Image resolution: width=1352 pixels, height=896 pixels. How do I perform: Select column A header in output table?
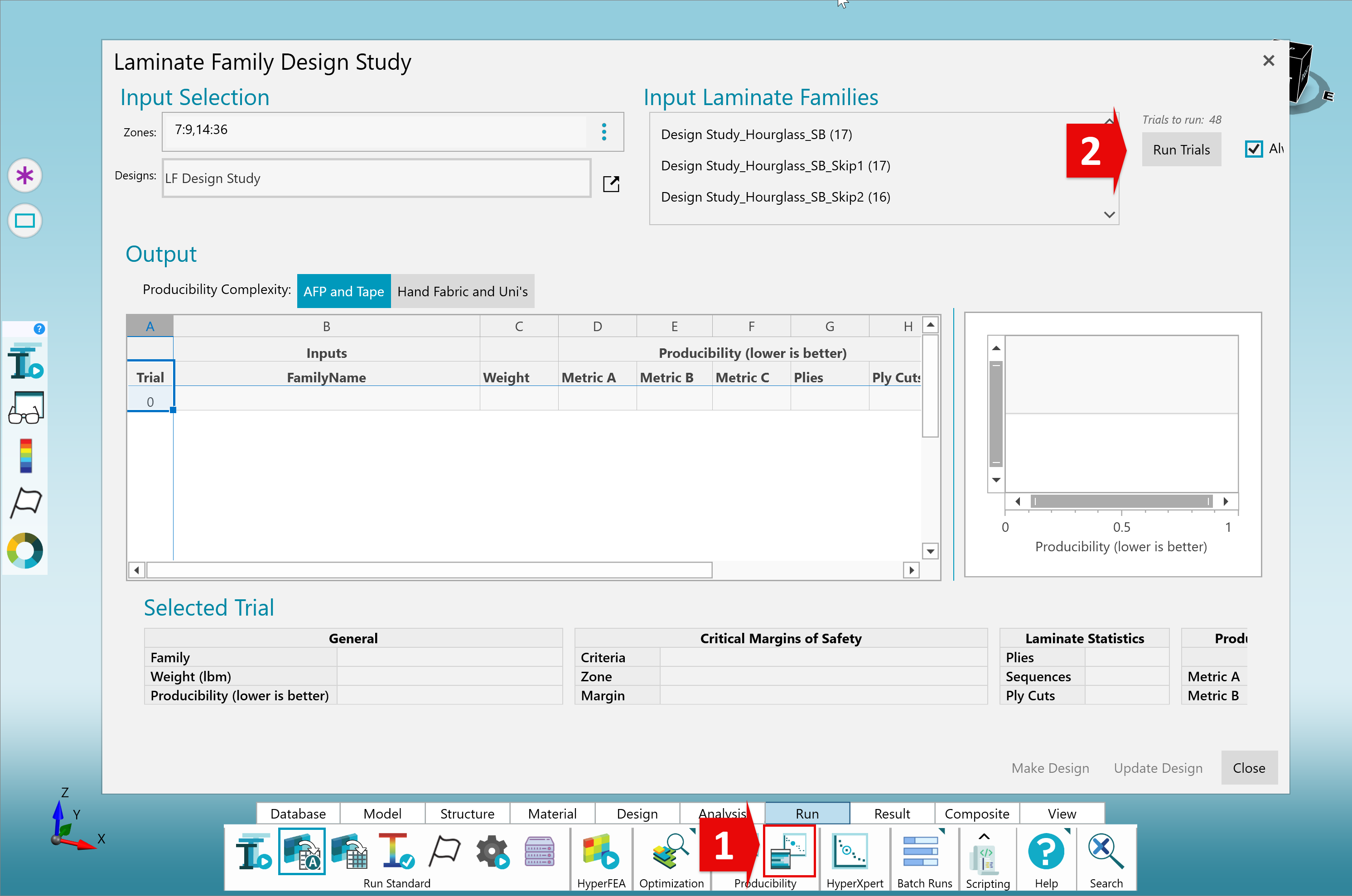[x=150, y=326]
